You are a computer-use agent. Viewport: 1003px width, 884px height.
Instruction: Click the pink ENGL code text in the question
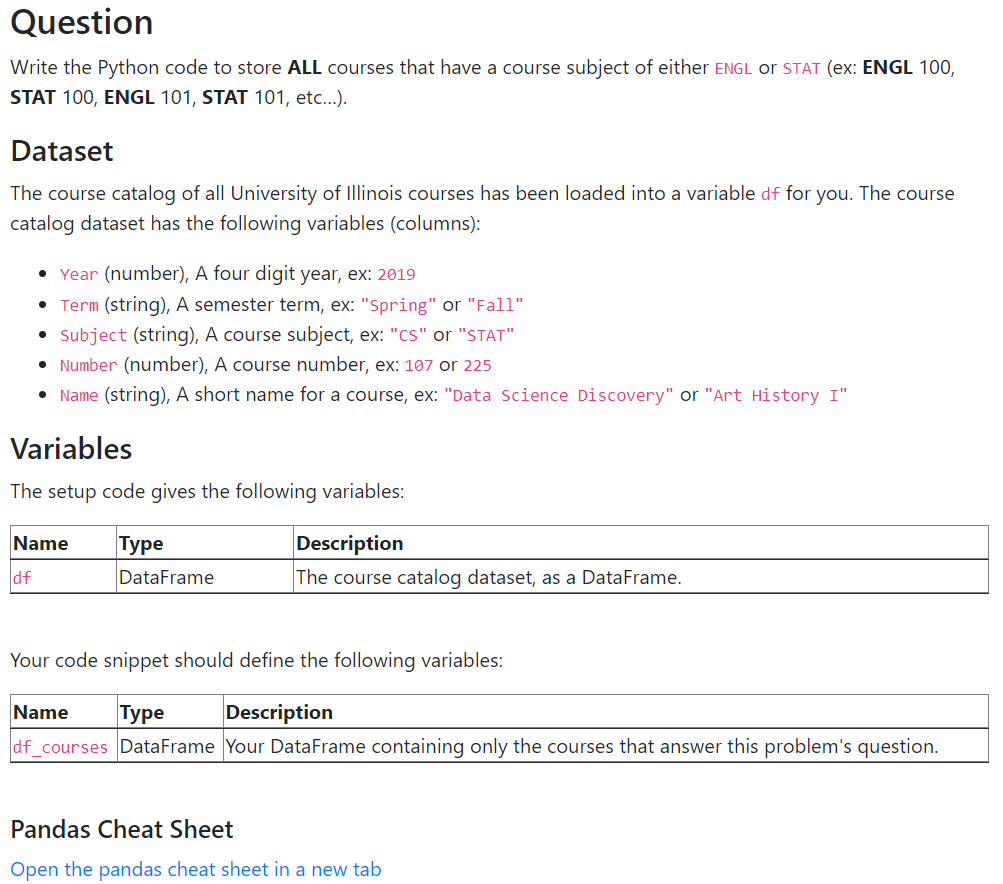point(733,68)
